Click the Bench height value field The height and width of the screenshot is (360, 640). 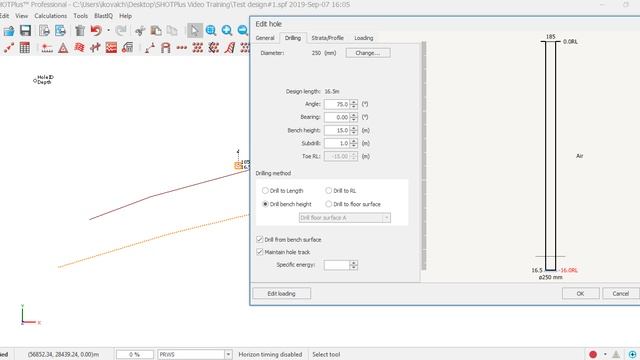click(337, 130)
